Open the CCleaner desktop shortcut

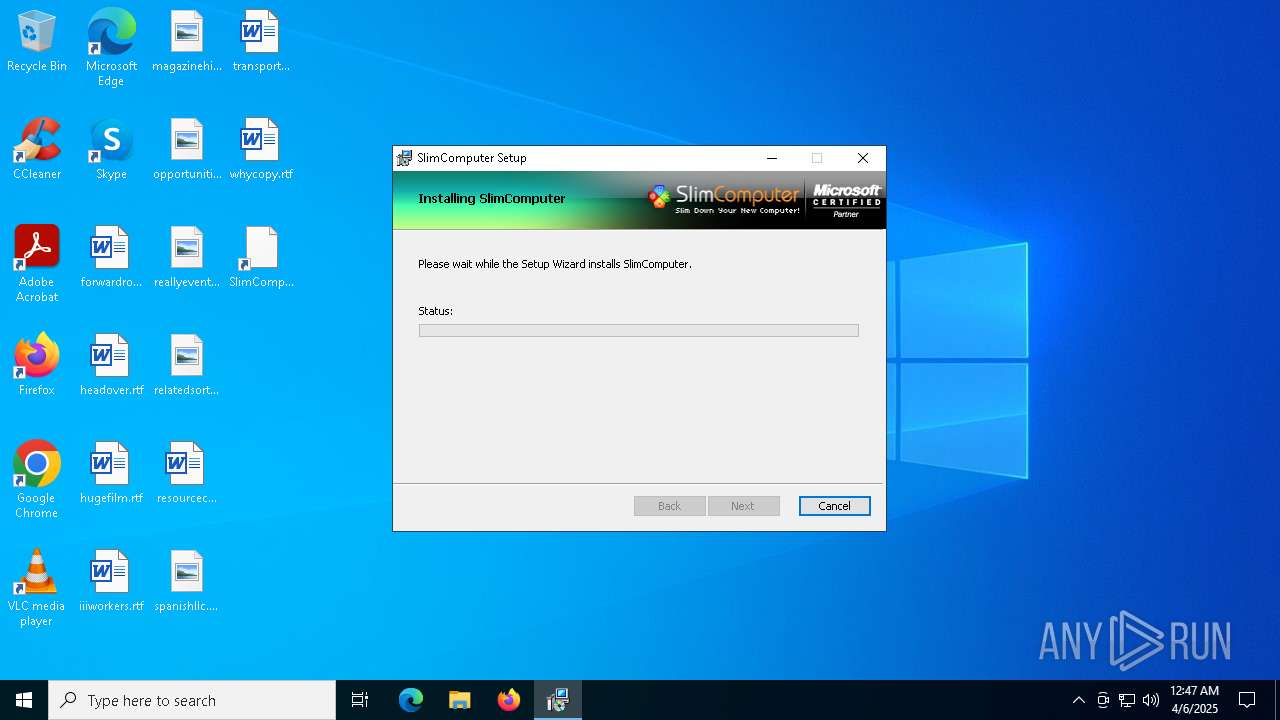(x=37, y=150)
